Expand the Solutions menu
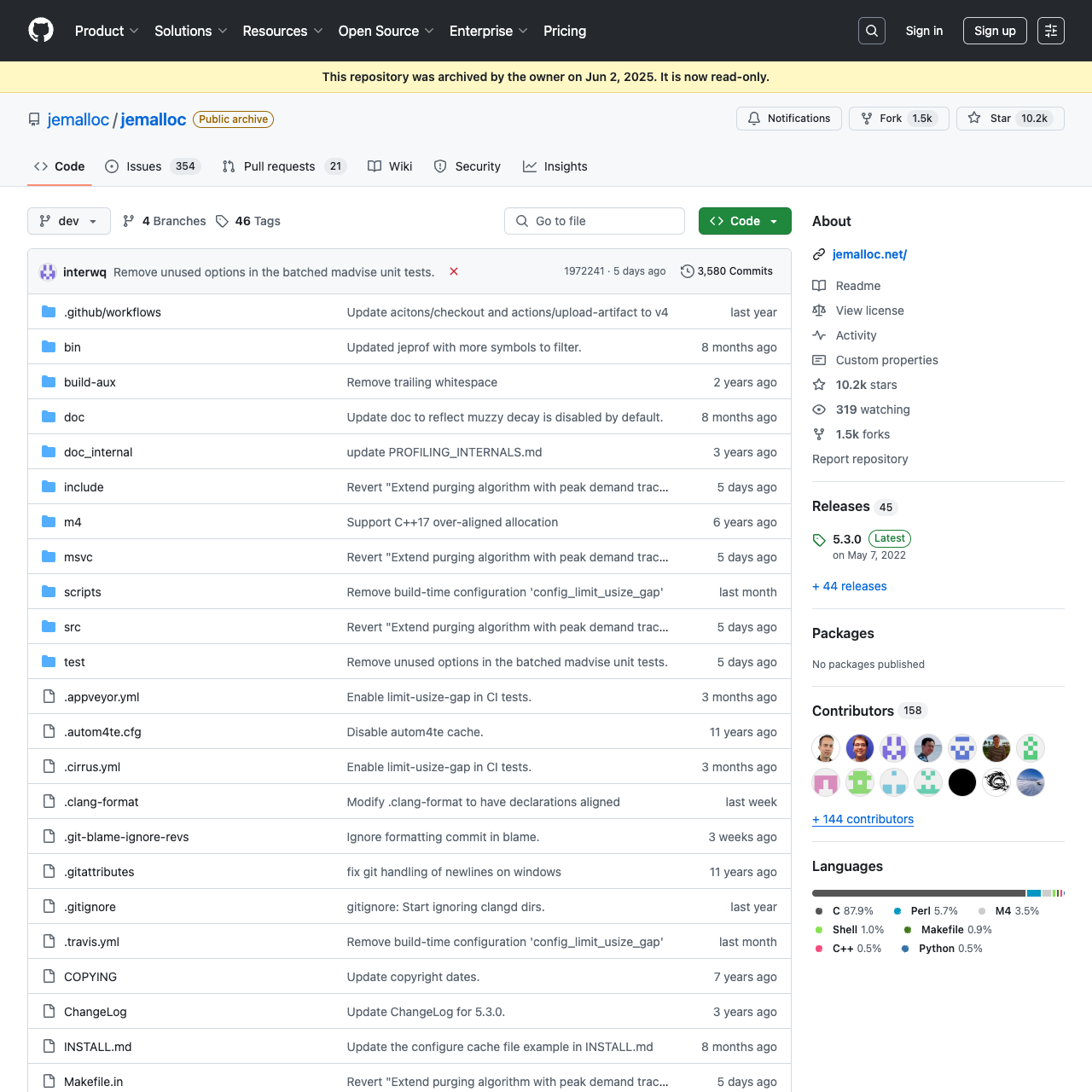 click(191, 31)
